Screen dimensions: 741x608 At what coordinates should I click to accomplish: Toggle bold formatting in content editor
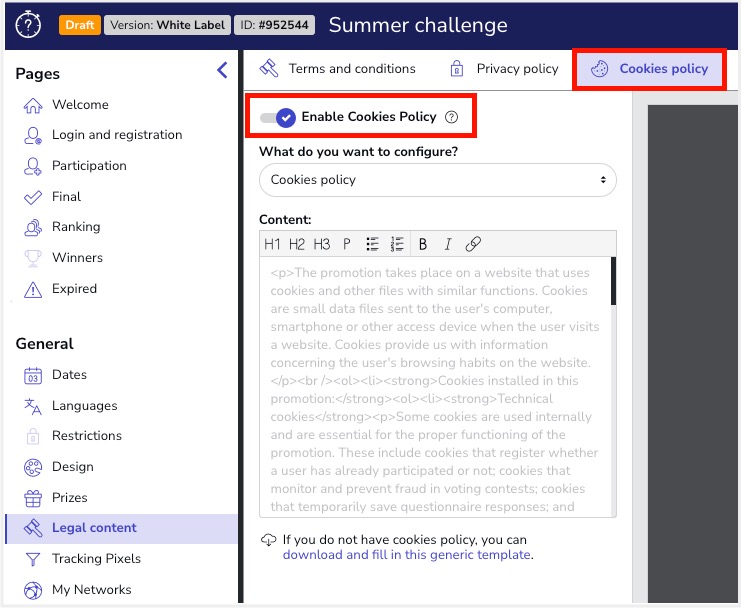point(423,244)
